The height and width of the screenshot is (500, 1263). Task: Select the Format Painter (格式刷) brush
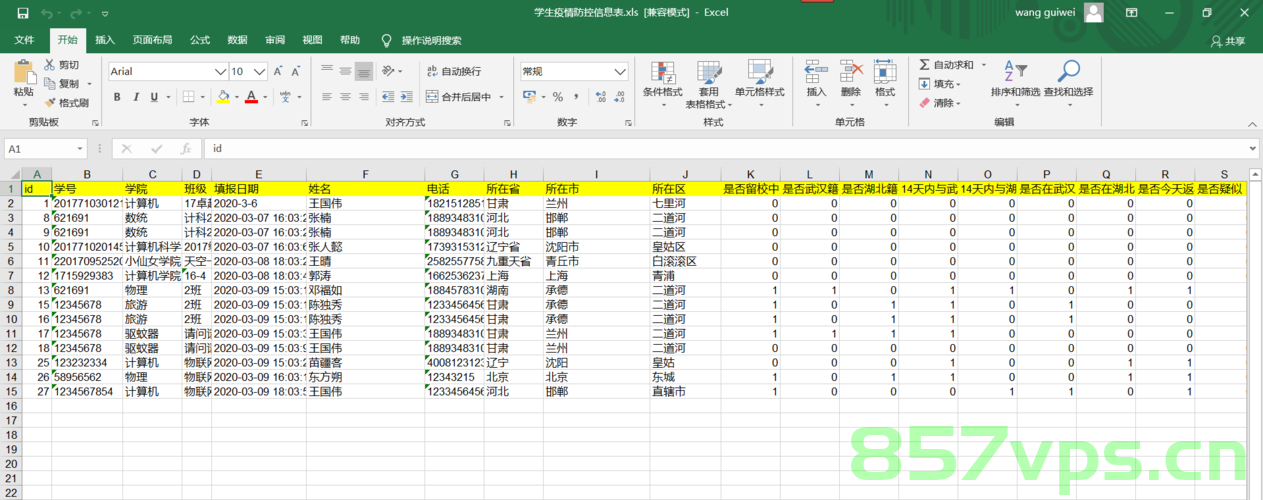coord(49,103)
